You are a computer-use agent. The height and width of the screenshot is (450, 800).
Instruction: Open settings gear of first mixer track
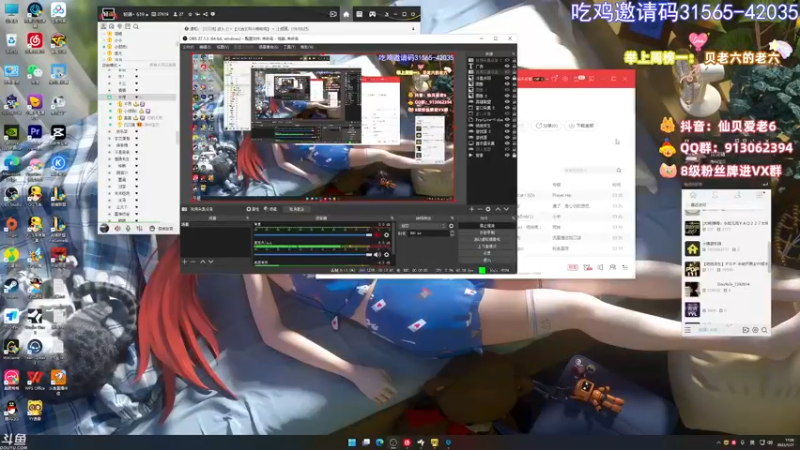(386, 235)
